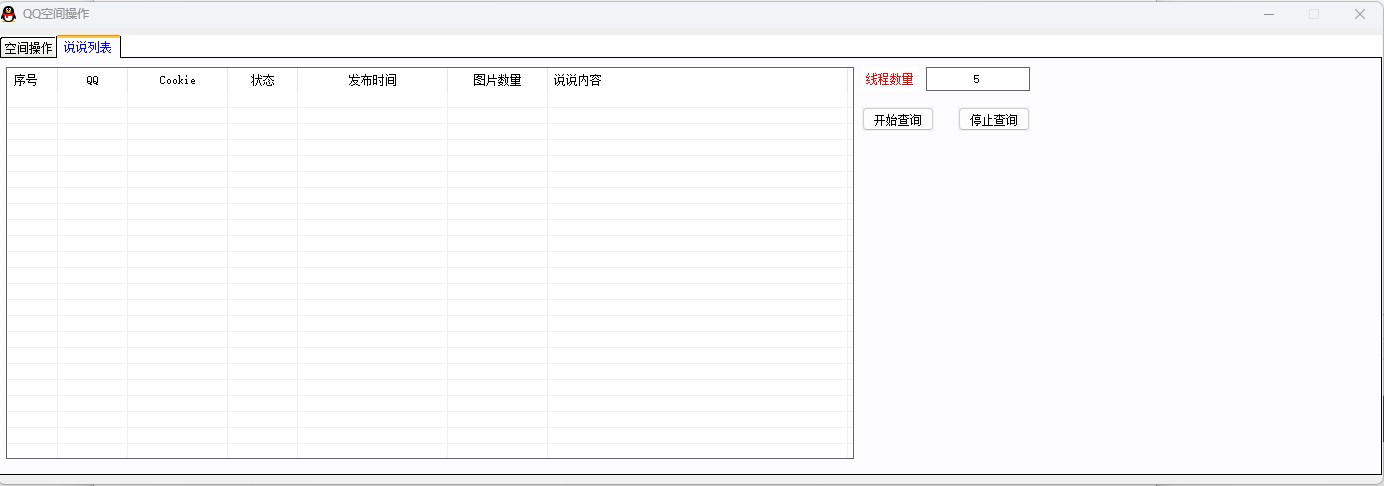The height and width of the screenshot is (486, 1384).
Task: Click the 说说内容 column header
Action: pos(578,80)
